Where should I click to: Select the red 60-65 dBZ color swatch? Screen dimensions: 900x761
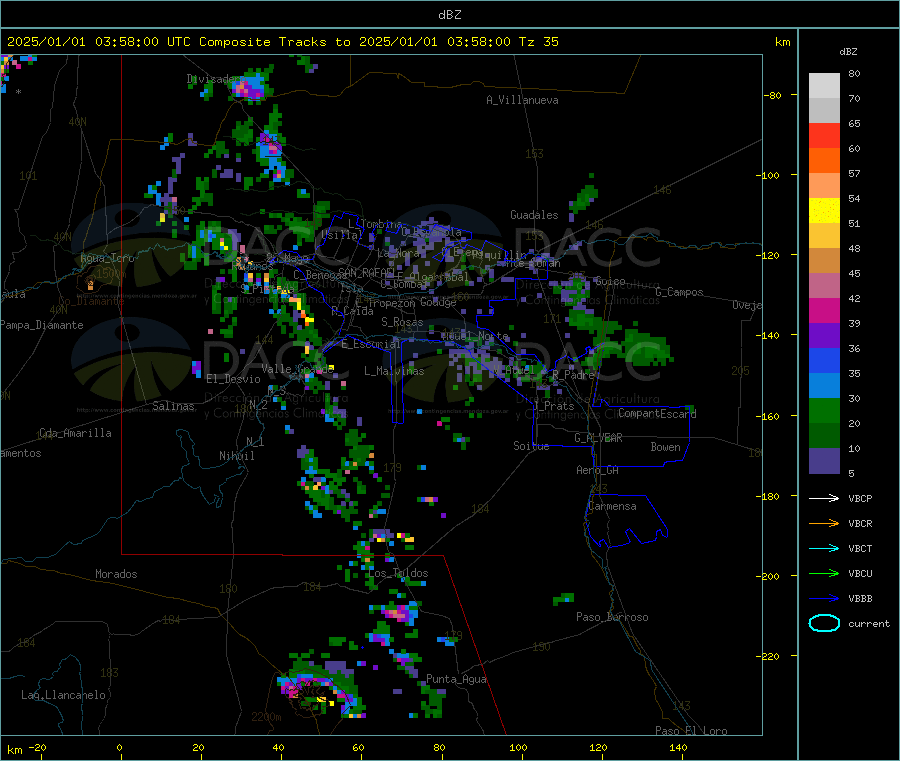pos(824,135)
